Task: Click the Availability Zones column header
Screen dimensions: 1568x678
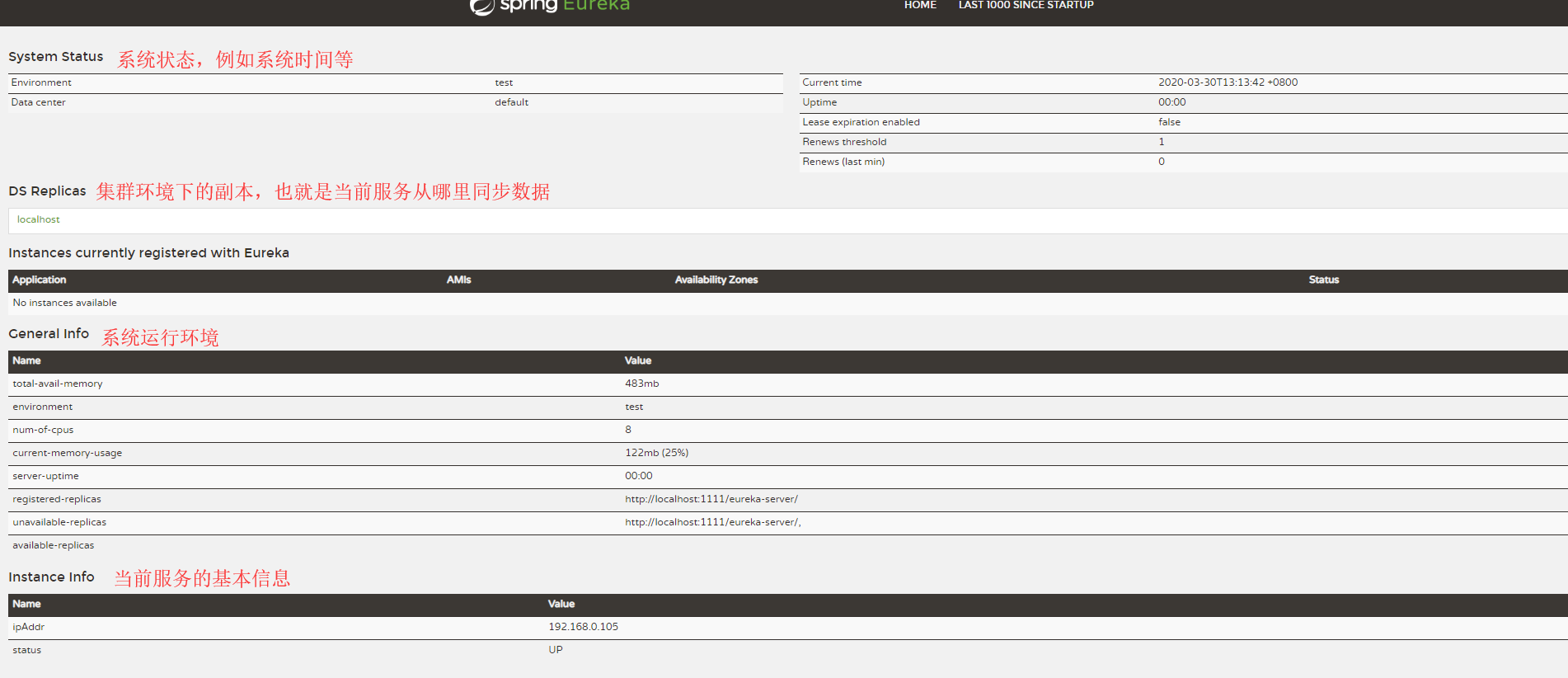Action: click(x=716, y=280)
